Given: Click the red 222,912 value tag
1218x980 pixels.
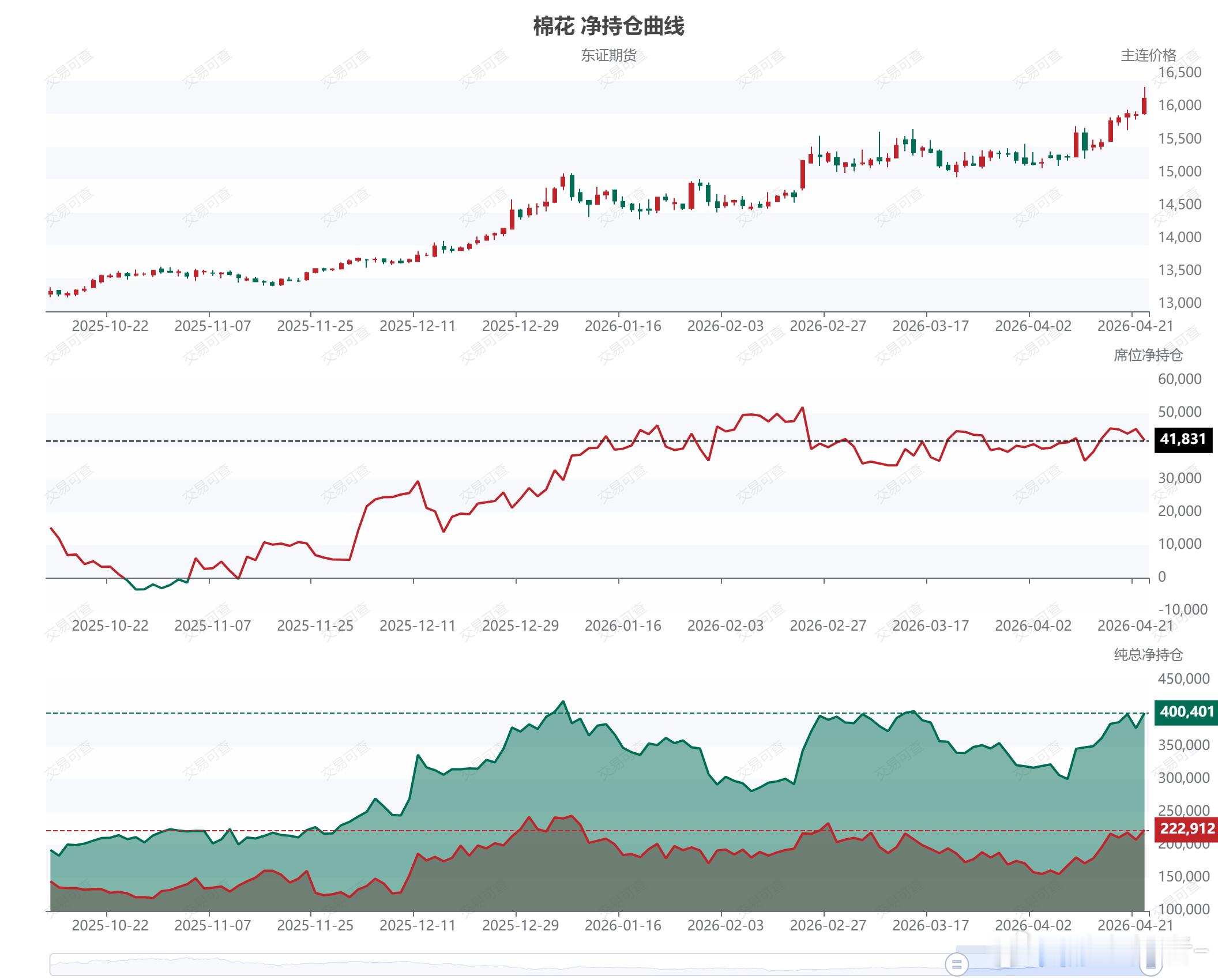Looking at the screenshot, I should pos(1187,829).
